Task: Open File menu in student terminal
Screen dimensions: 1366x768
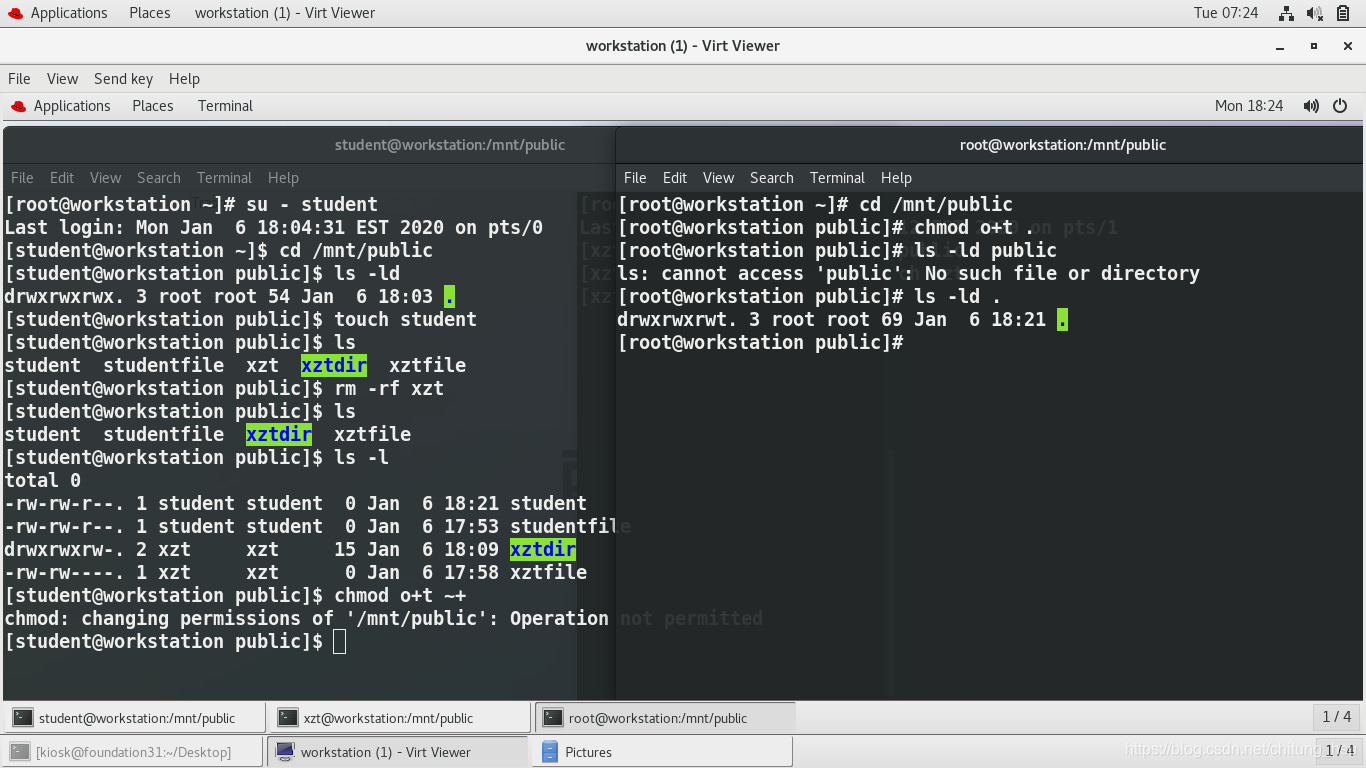Action: click(x=22, y=178)
